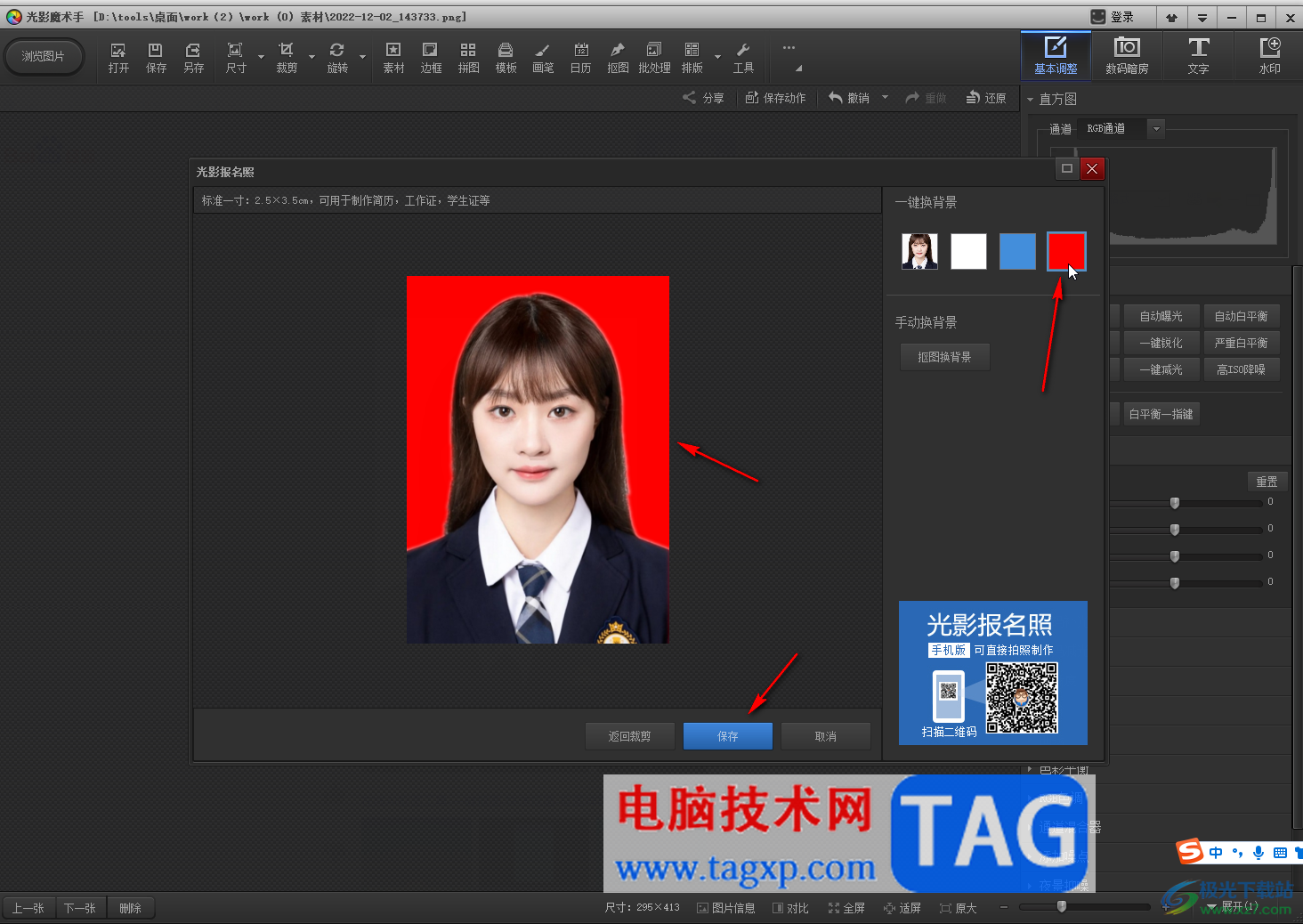The height and width of the screenshot is (924, 1303).
Task: Click 上一张 (Previous) button
Action: pos(28,908)
